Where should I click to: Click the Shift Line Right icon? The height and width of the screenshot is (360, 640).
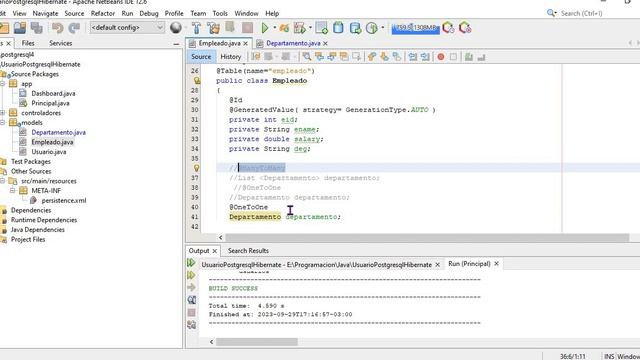tap(425, 57)
